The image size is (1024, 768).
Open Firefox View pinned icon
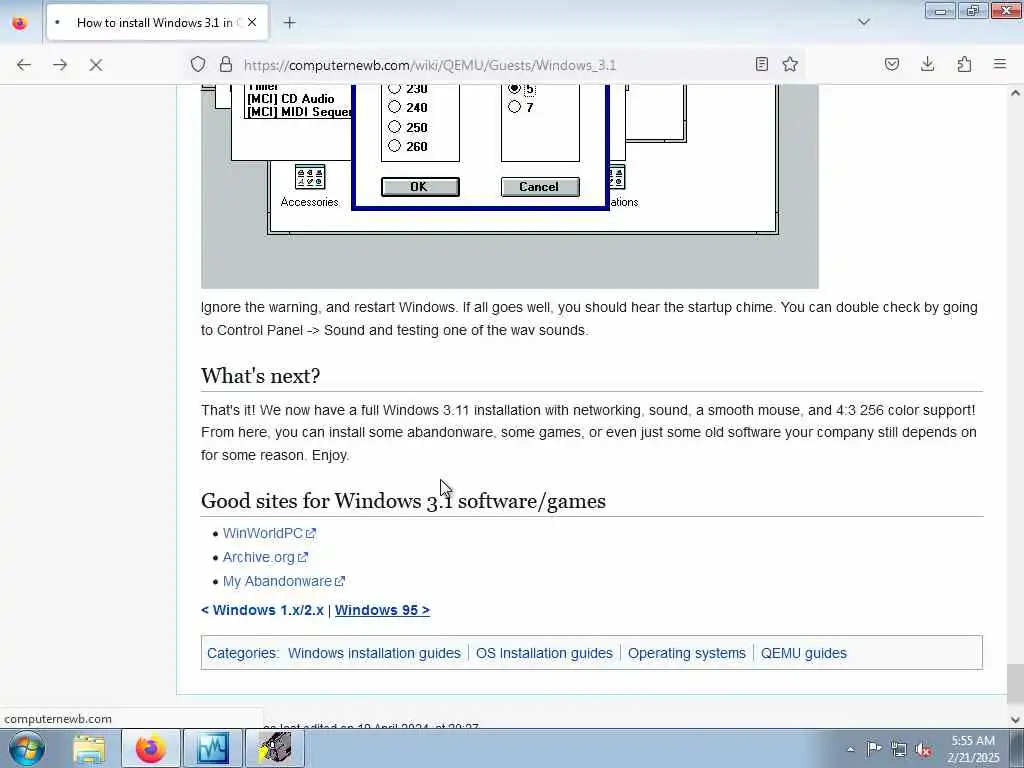point(20,22)
